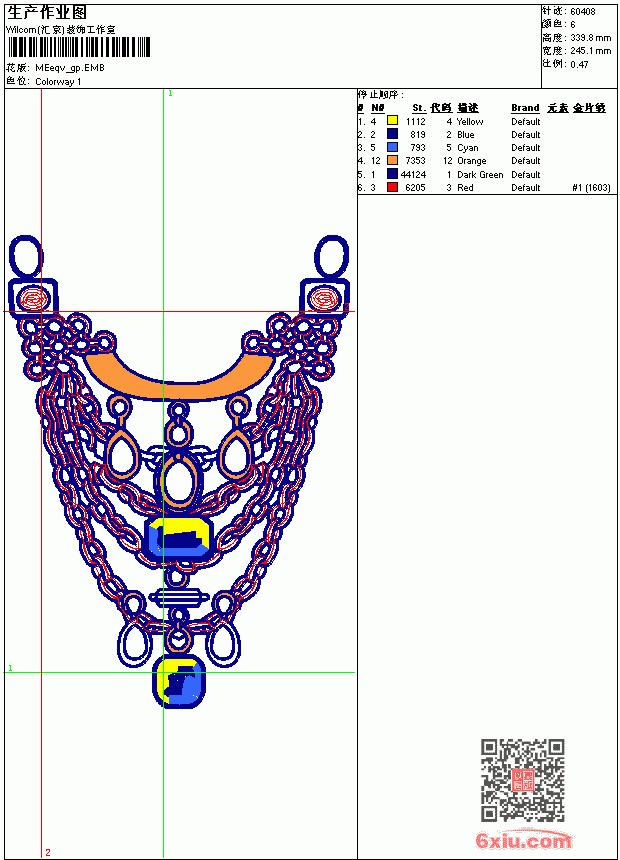Click the sequin entry #1 (1603)

(x=591, y=188)
